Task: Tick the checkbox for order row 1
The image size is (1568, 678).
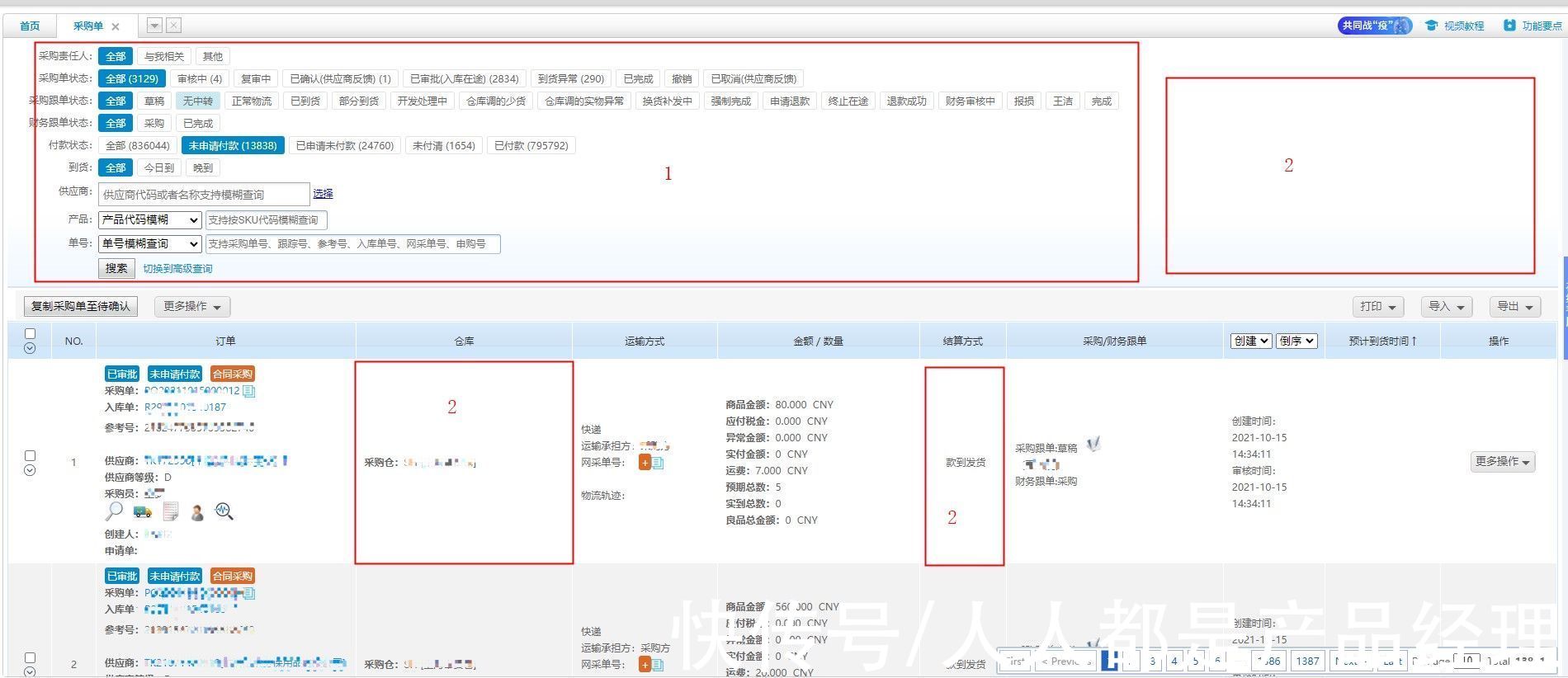Action: [x=31, y=455]
